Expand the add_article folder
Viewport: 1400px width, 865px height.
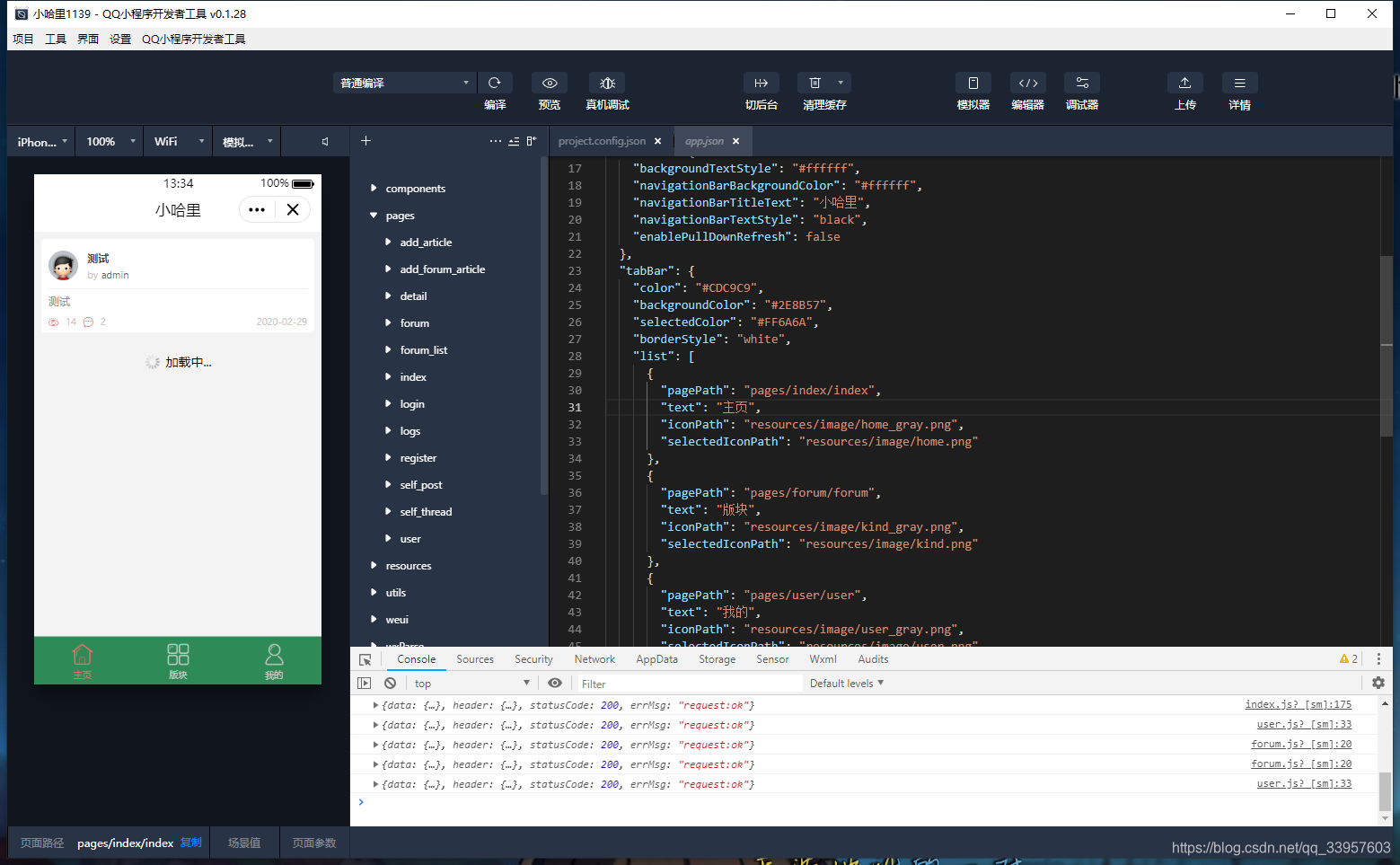click(388, 242)
